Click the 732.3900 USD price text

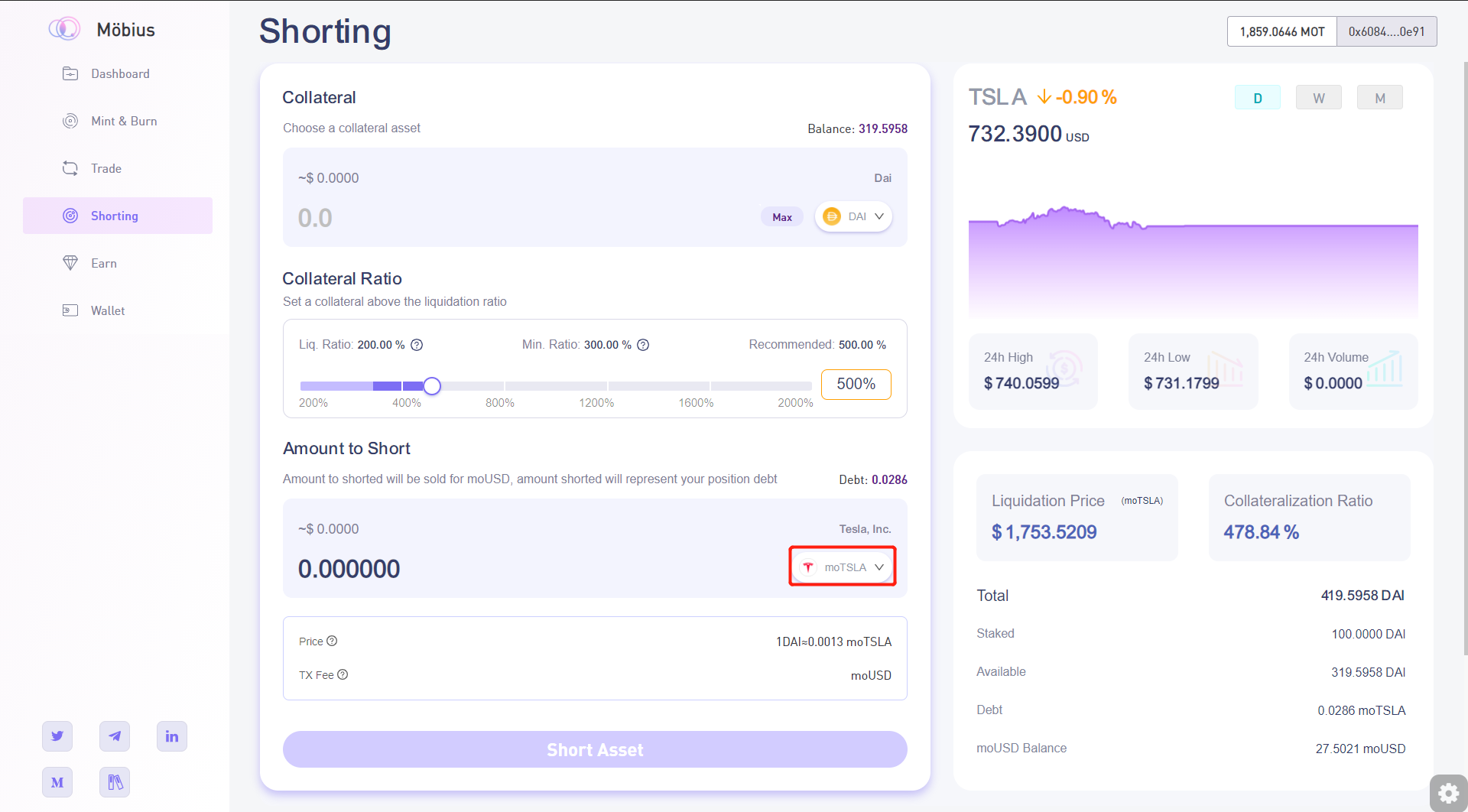click(1028, 134)
